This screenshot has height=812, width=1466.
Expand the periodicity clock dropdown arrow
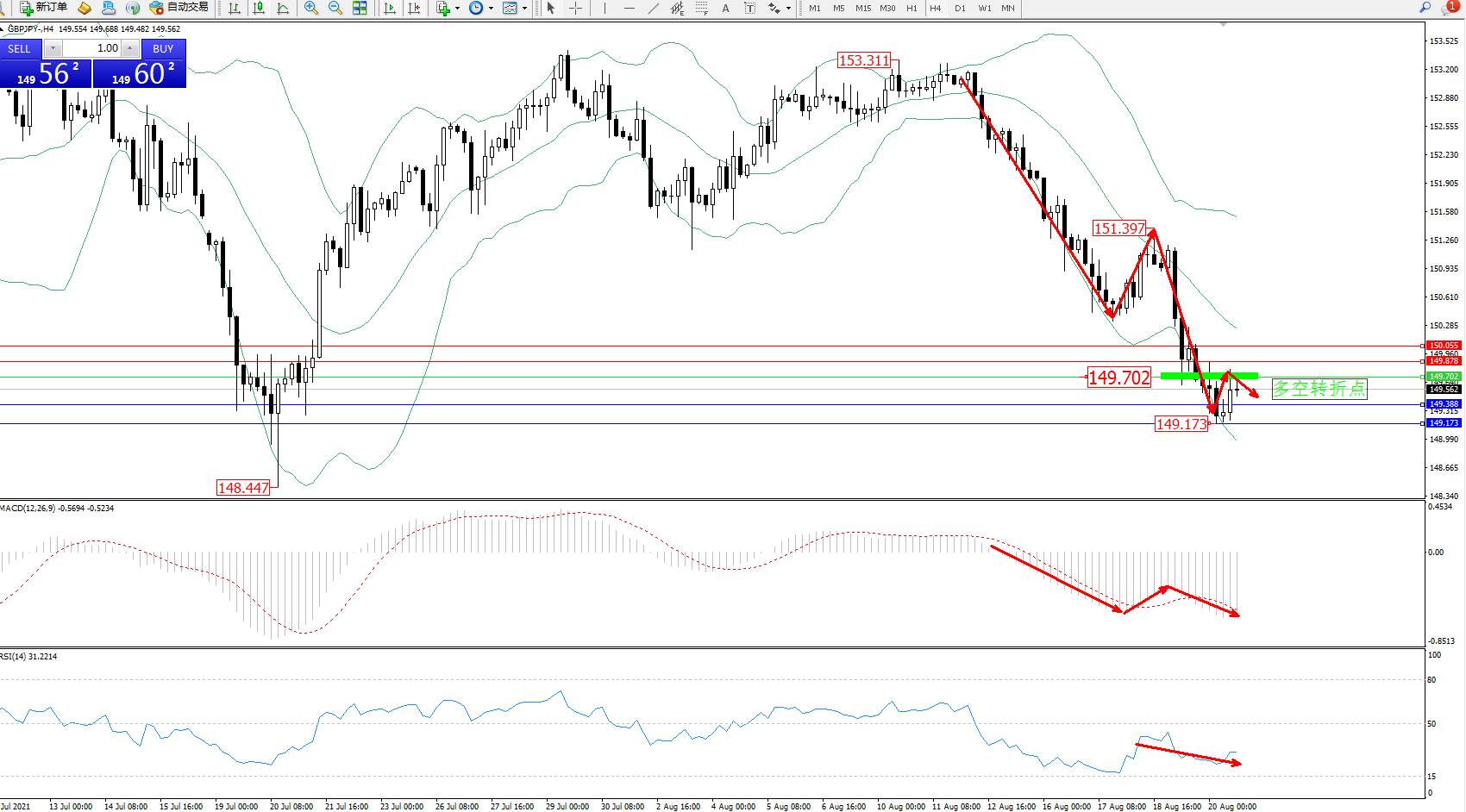[x=491, y=9]
